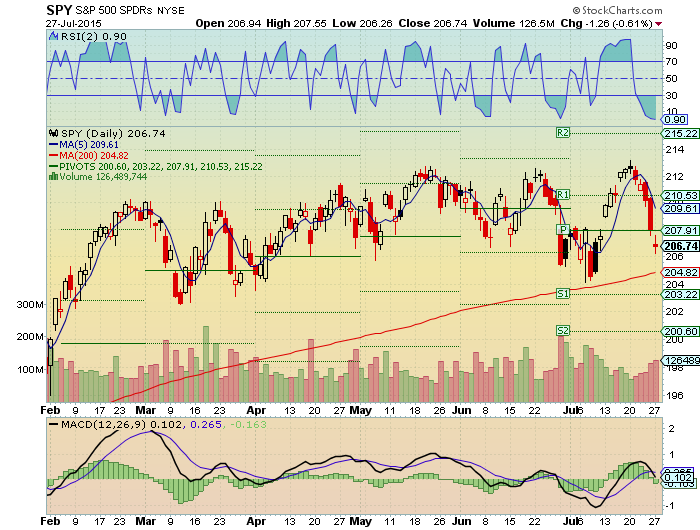The image size is (700, 530).
Task: Click the MACD axis label -1
Action: 670,506
